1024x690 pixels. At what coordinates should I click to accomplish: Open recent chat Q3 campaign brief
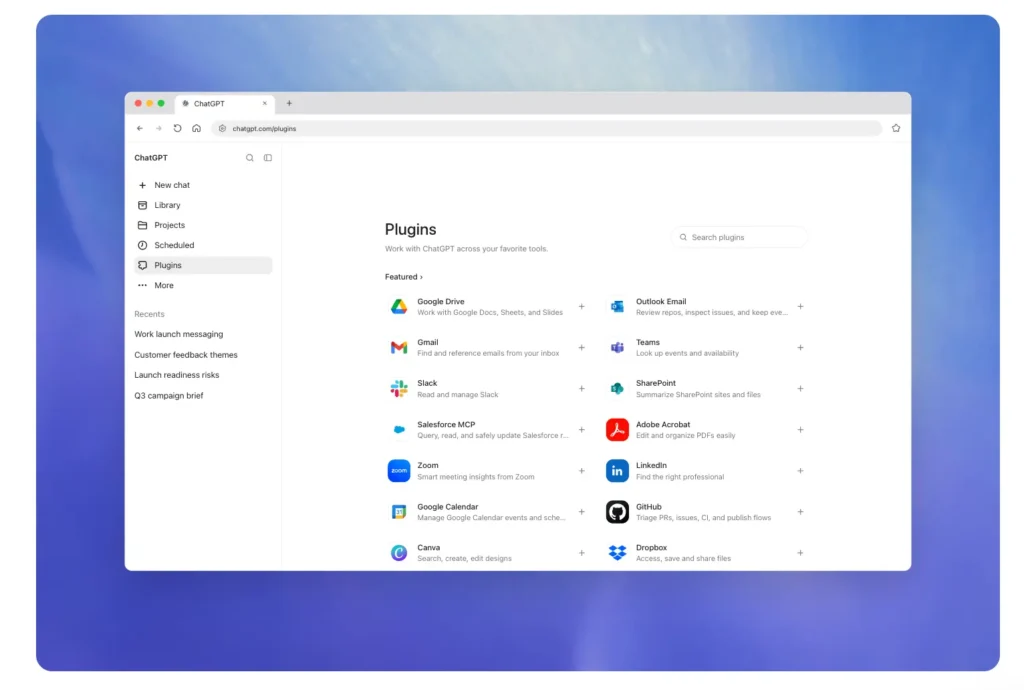click(169, 396)
